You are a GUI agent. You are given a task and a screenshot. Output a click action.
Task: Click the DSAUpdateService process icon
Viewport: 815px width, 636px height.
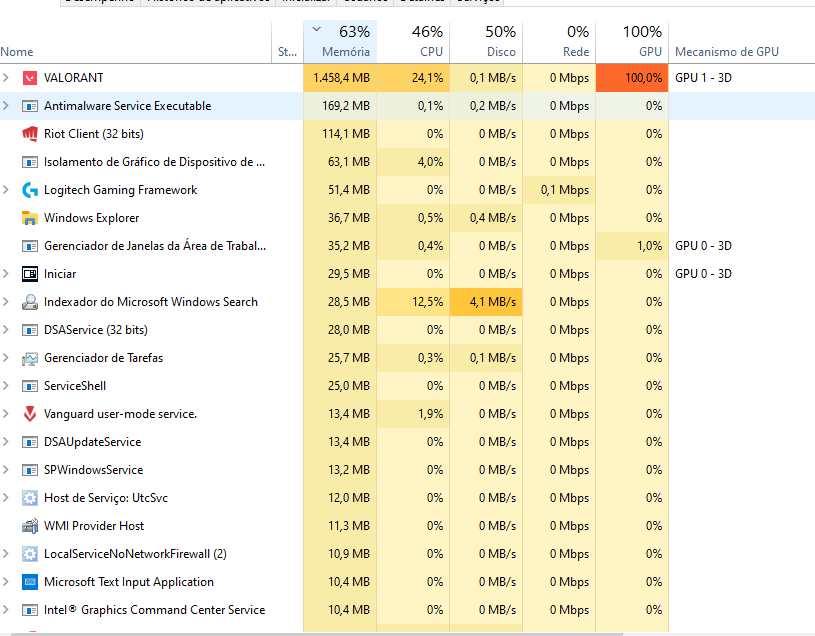pyautogui.click(x=30, y=442)
